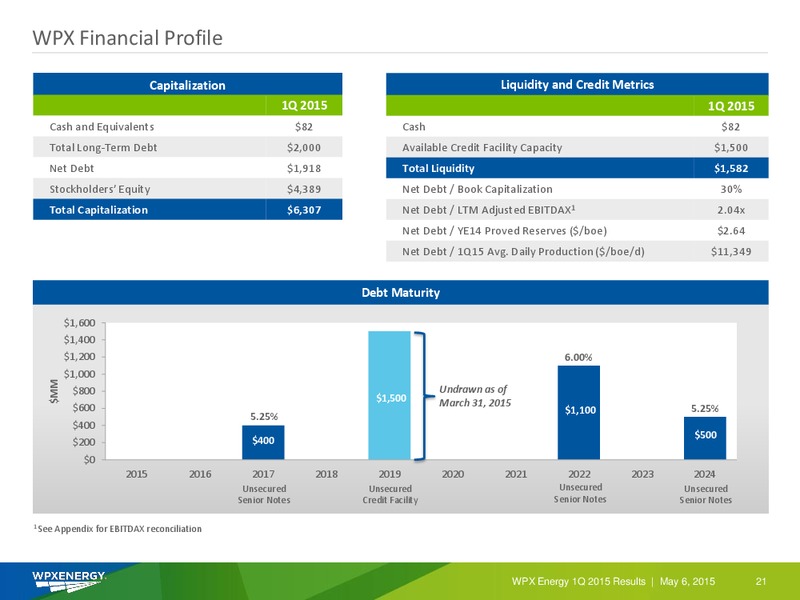The image size is (800, 600).
Task: Select the Cash and Equivalents row label
Action: click(x=102, y=127)
